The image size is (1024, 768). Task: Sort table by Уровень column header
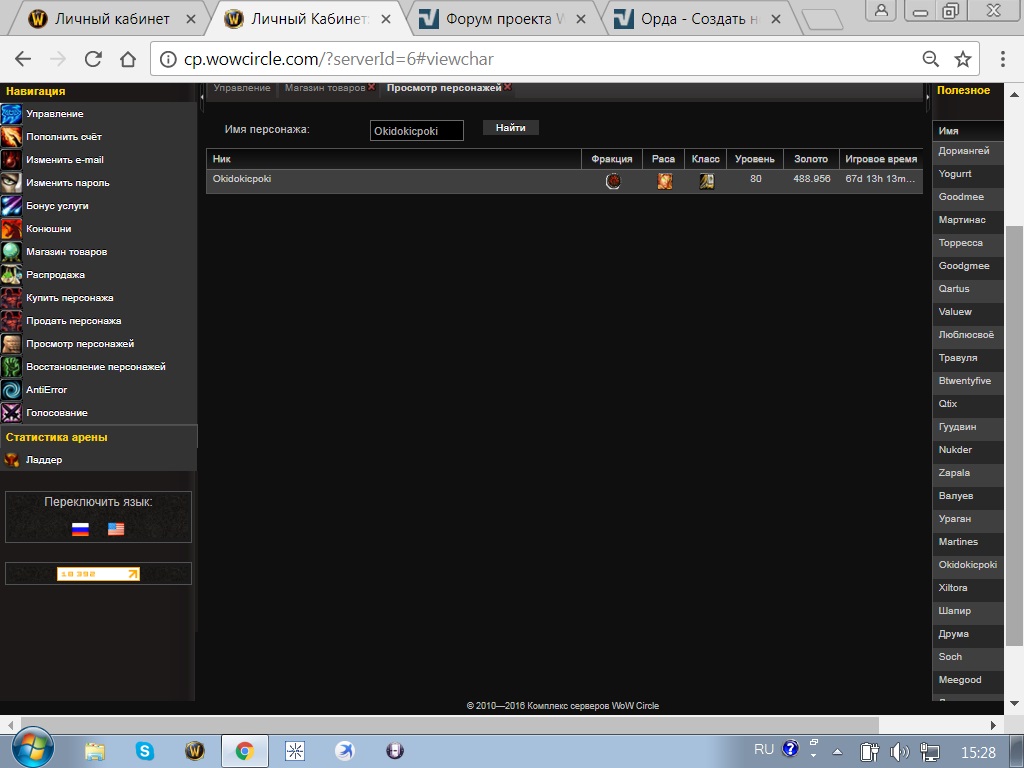click(755, 159)
